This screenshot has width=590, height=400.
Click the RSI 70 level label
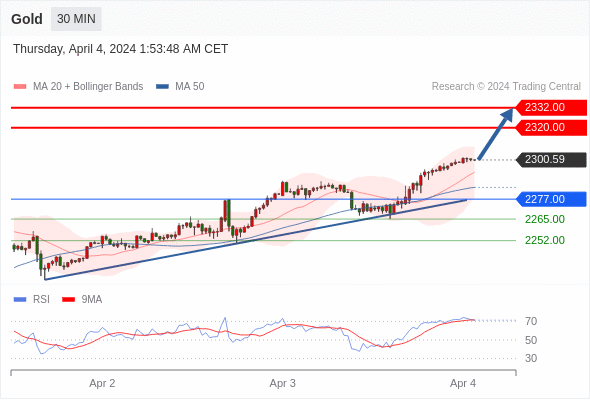coord(531,321)
